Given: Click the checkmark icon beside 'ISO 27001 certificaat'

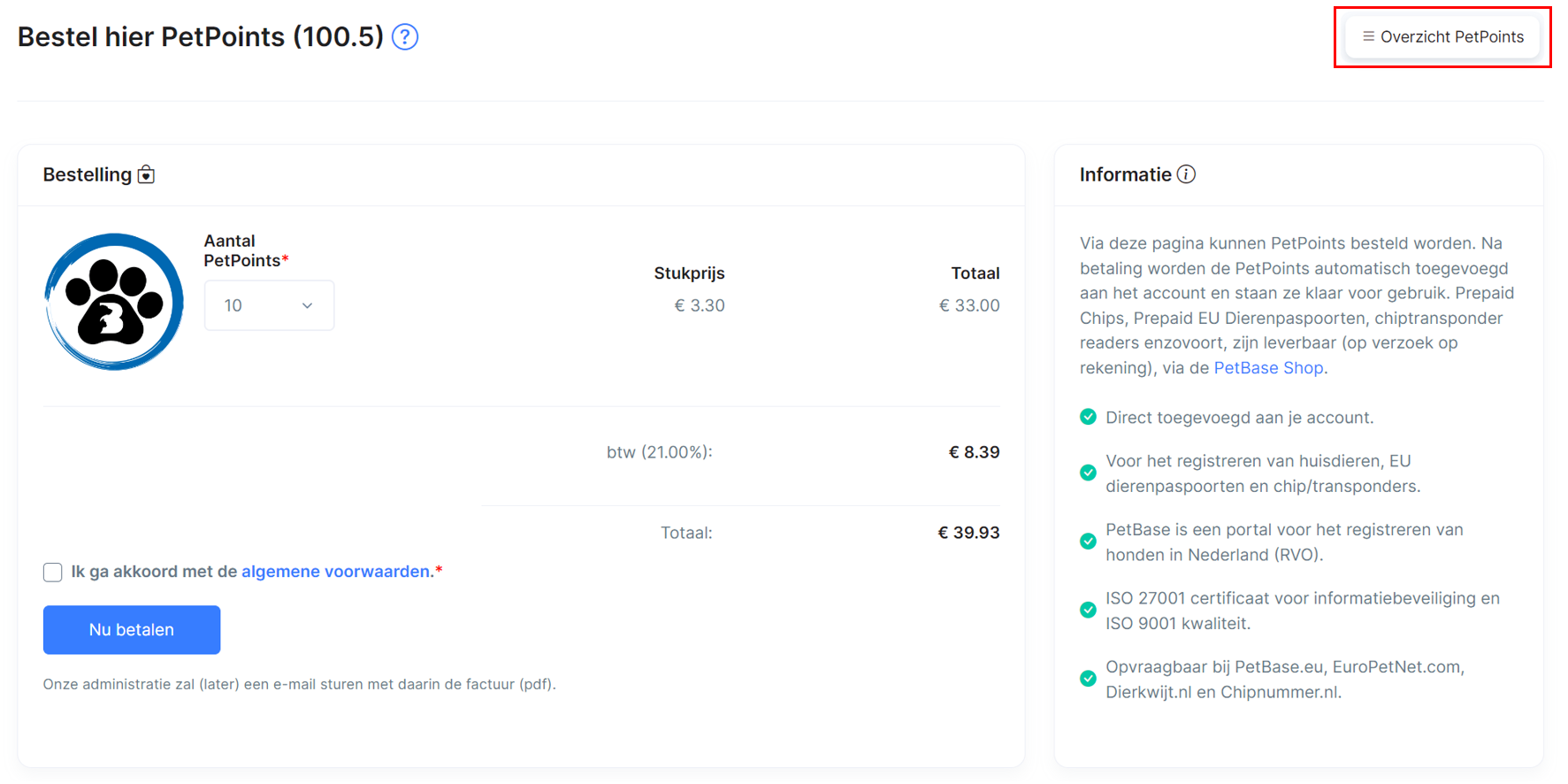Looking at the screenshot, I should [x=1089, y=610].
